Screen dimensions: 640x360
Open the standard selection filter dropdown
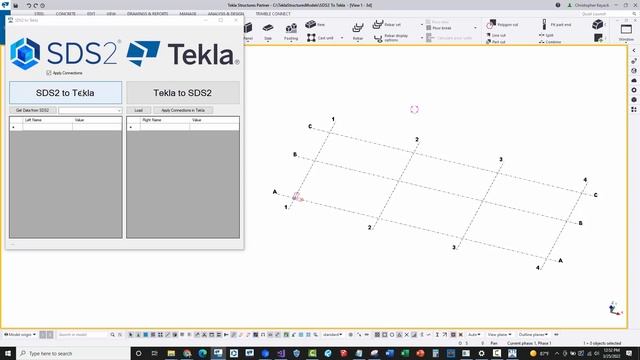tap(332, 334)
